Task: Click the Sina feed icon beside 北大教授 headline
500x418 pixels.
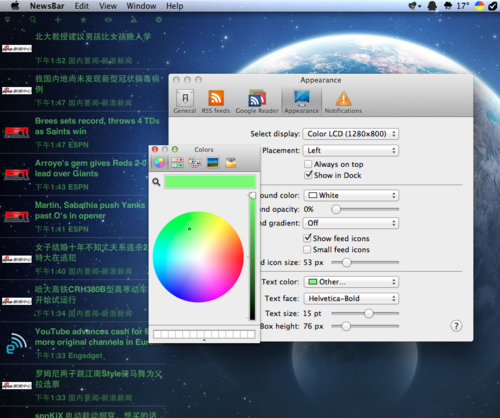Action: pyautogui.click(x=17, y=48)
